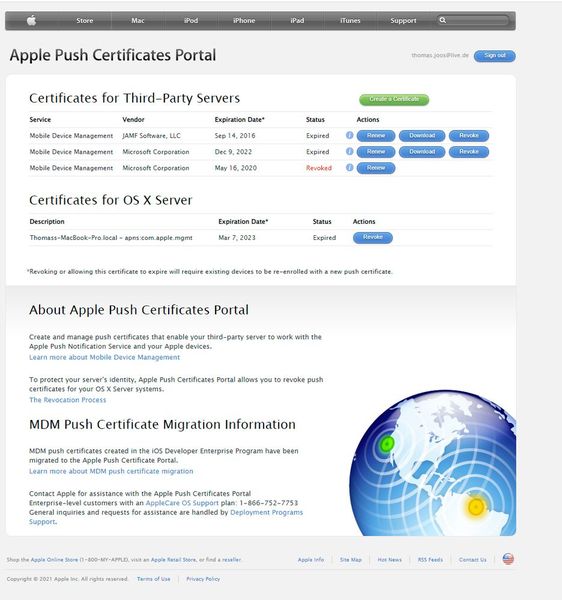This screenshot has height=600, width=562.
Task: Open Apple Online Store footer link
Action: (54, 559)
